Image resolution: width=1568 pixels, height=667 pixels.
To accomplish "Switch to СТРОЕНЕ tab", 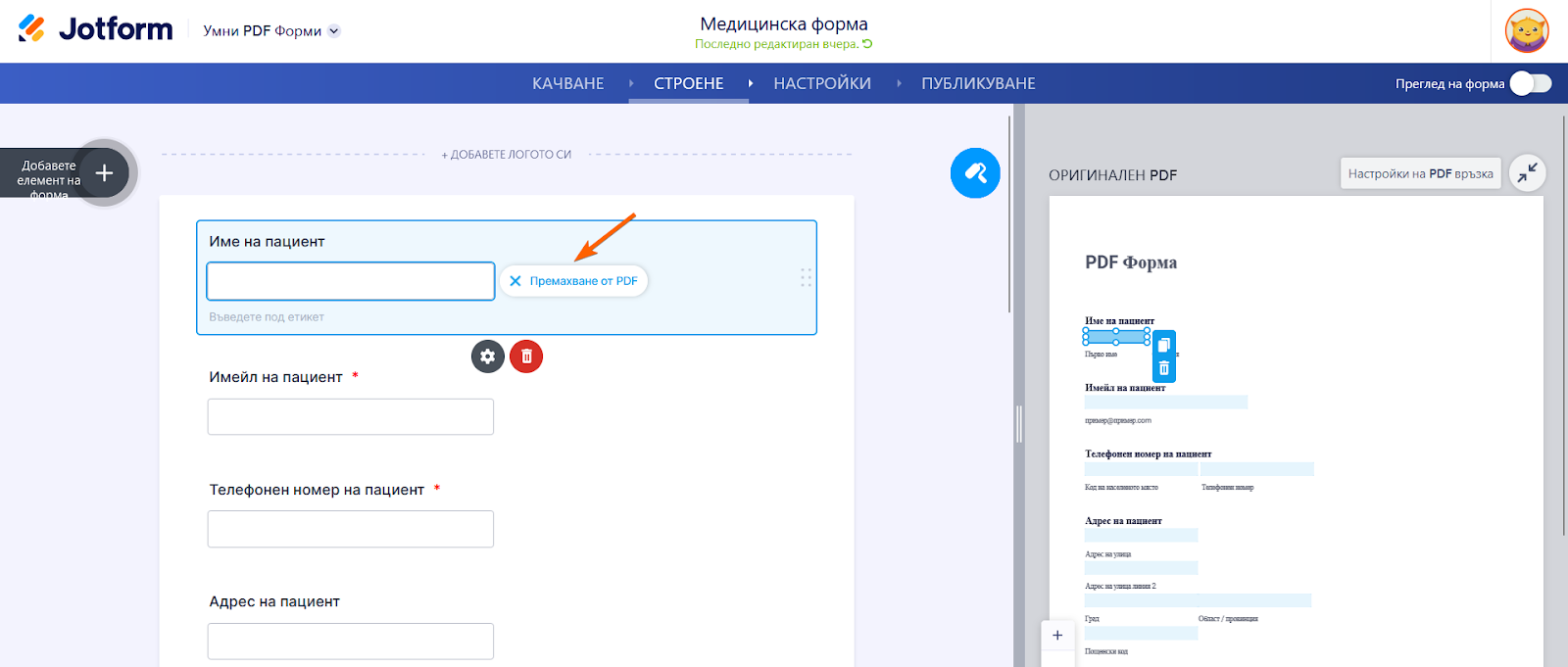I will [x=689, y=83].
